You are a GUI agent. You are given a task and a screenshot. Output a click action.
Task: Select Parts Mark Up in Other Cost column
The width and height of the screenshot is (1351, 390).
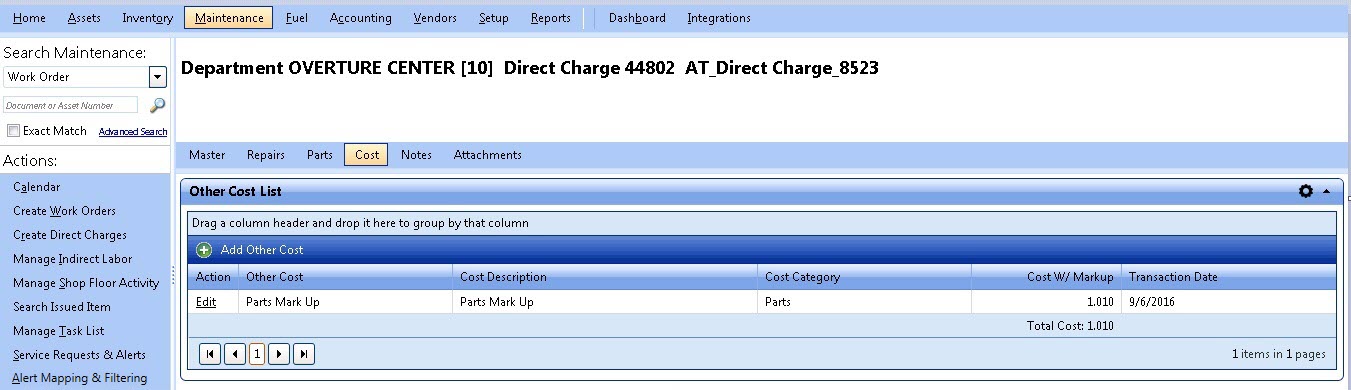pos(345,301)
